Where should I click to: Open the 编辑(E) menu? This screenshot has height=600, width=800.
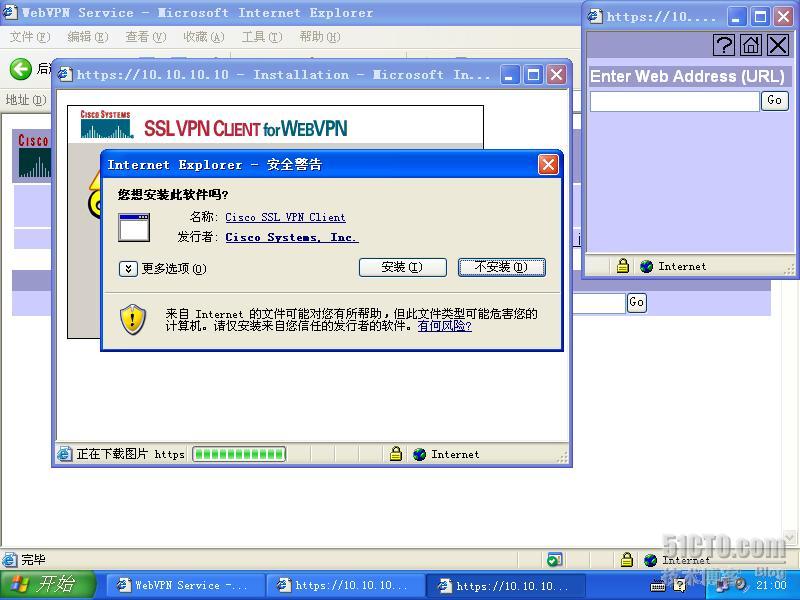pyautogui.click(x=88, y=37)
